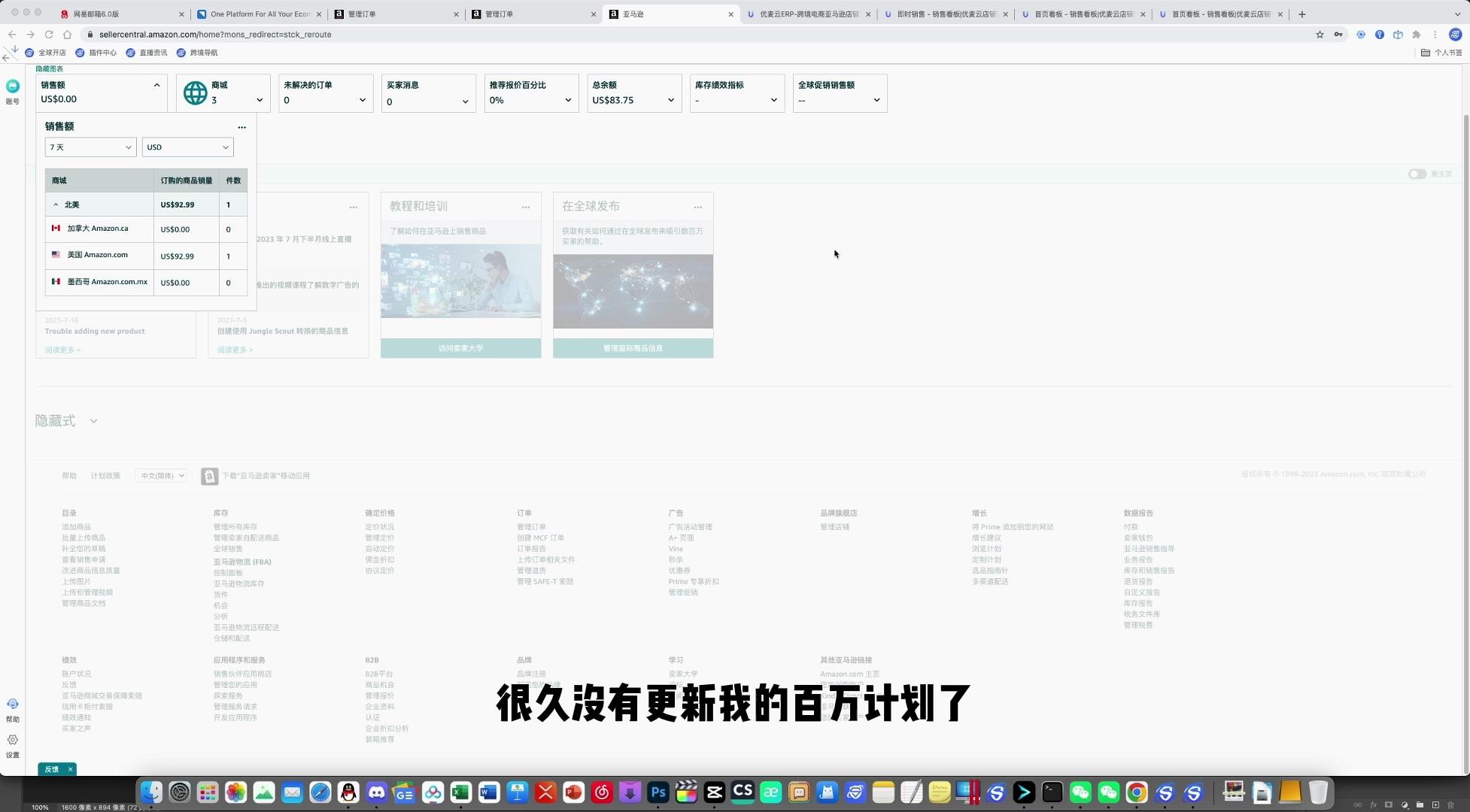1470x812 pixels.
Task: Go to browser home icon
Action: tap(67, 35)
